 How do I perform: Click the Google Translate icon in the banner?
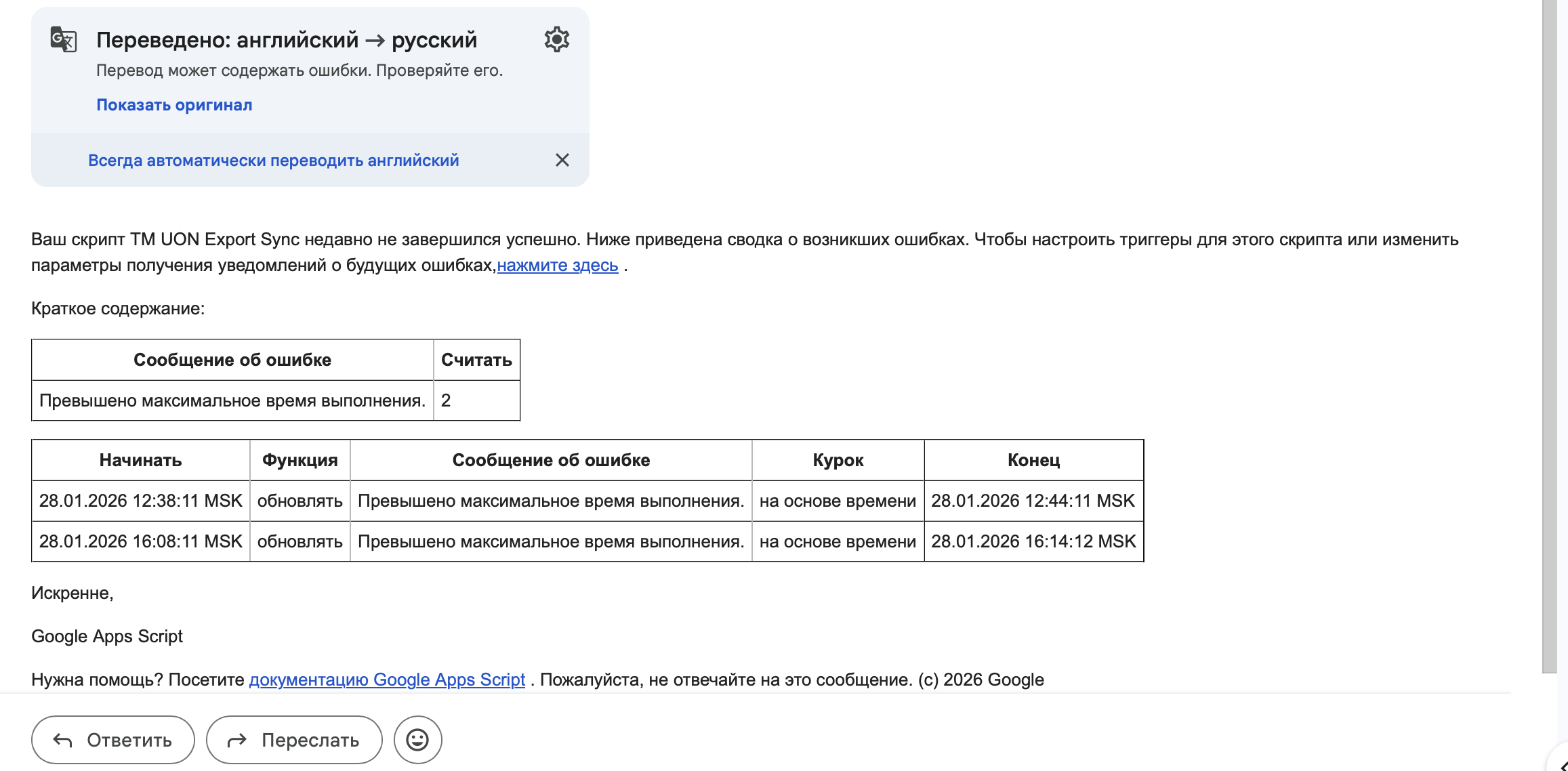click(x=64, y=39)
